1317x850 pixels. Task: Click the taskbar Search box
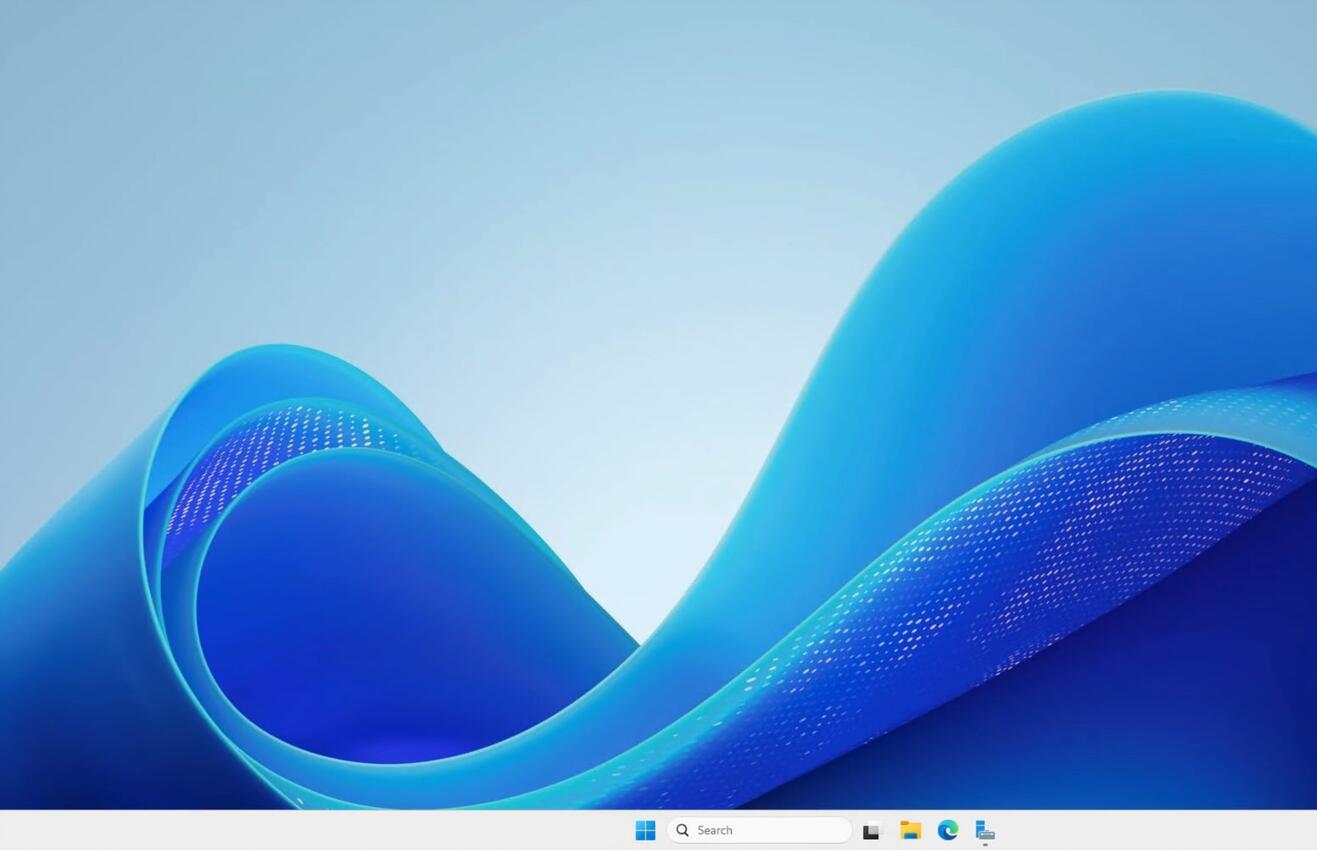pyautogui.click(x=759, y=830)
